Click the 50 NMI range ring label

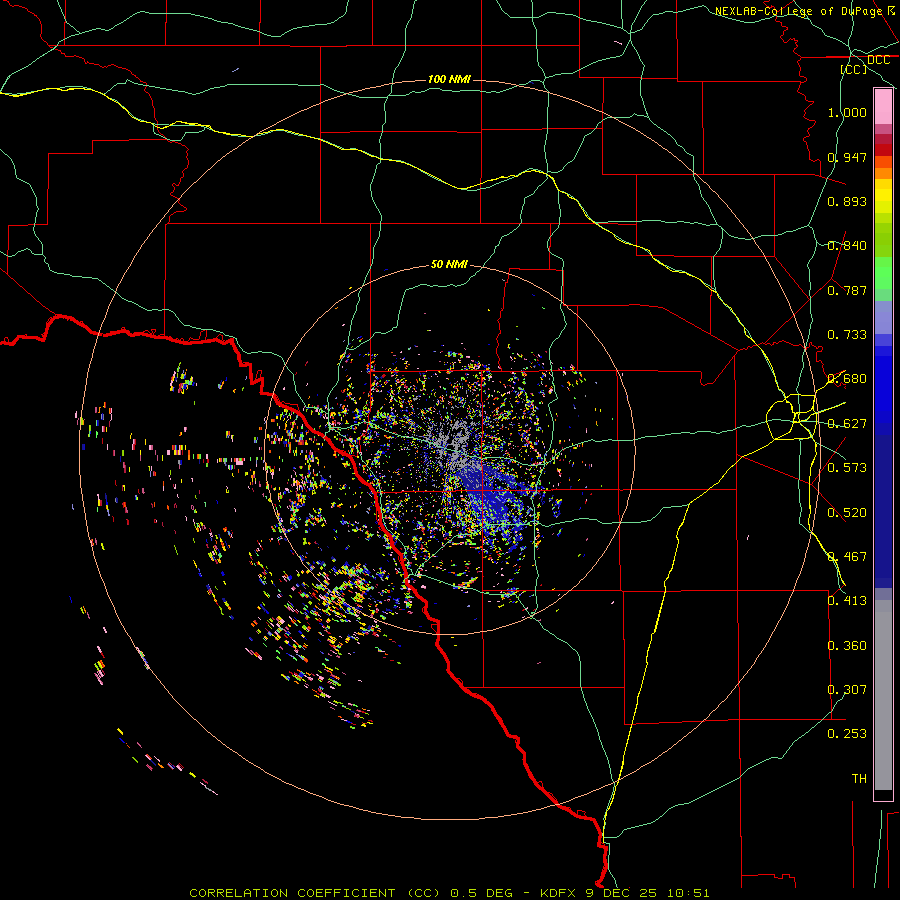click(x=449, y=264)
